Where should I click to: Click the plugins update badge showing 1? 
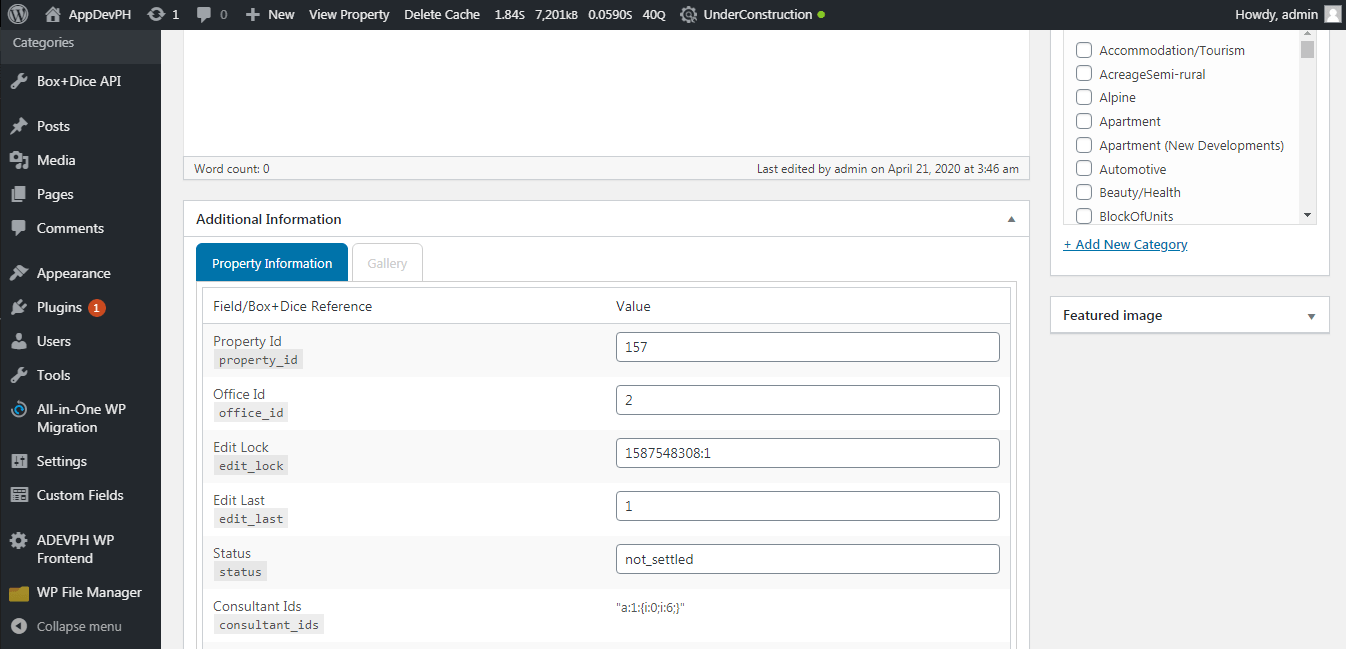tap(97, 308)
